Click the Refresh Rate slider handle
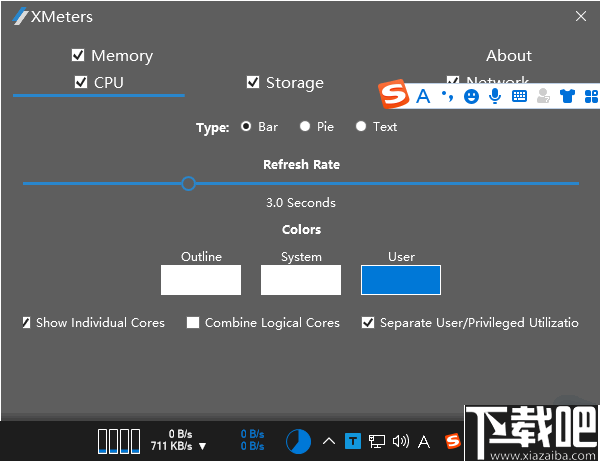The width and height of the screenshot is (600, 461). point(188,183)
